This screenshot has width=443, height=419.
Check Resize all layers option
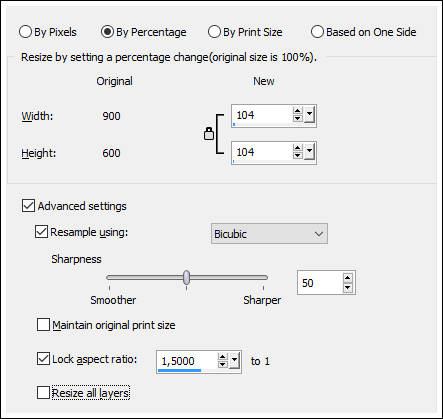[43, 392]
